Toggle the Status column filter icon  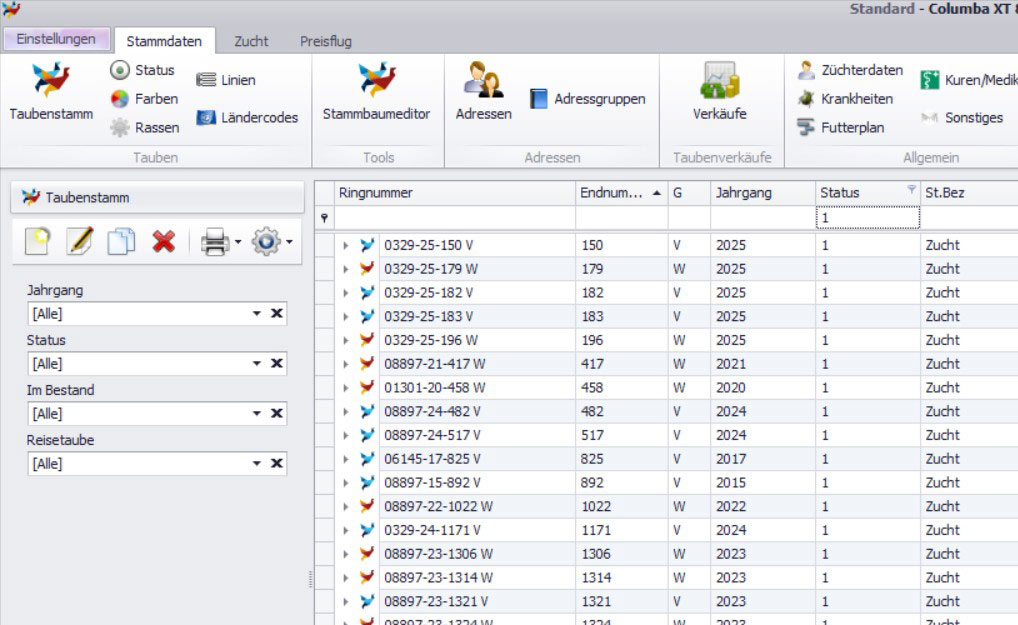point(910,190)
